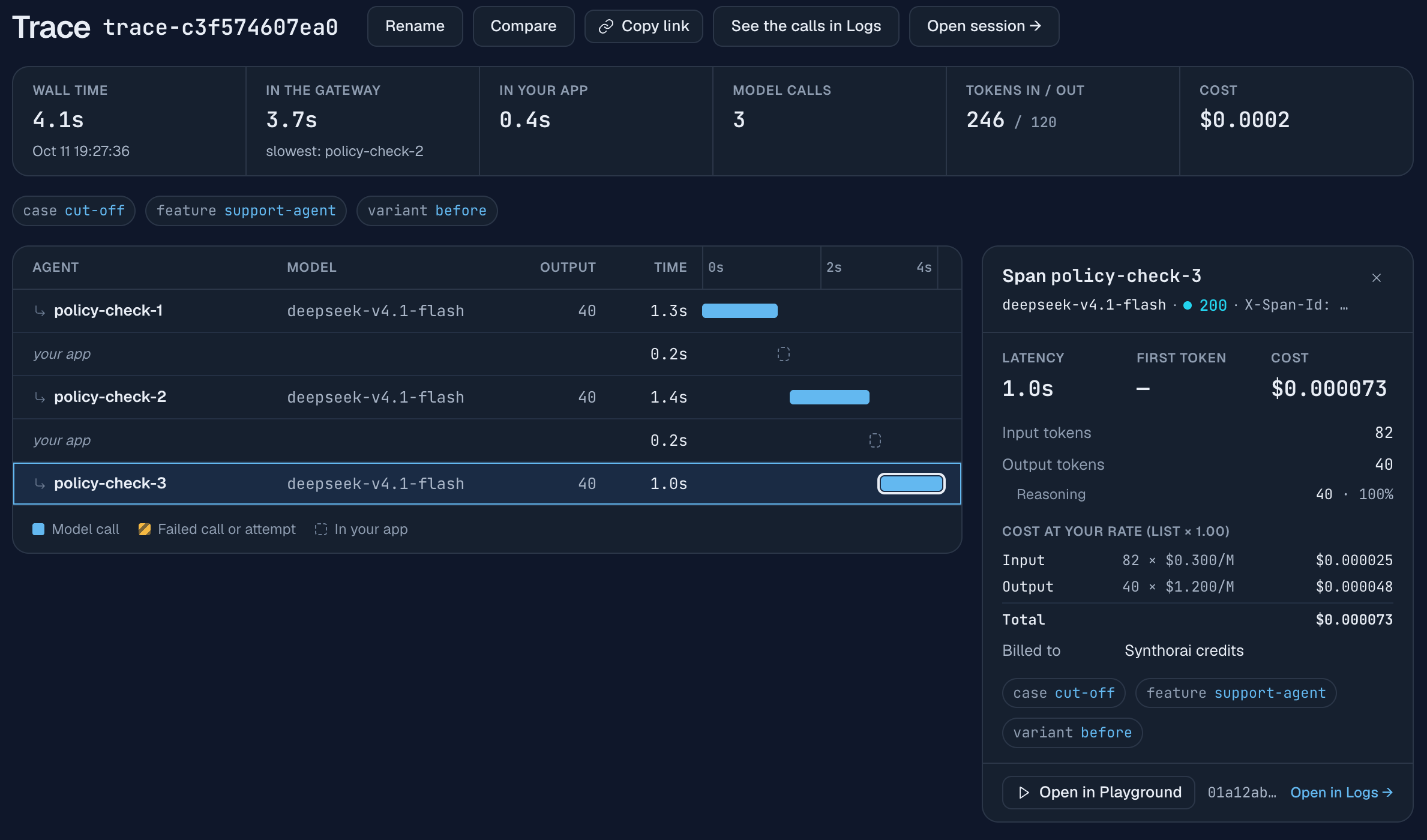Click the variant before tag under the summary
Screen dimensions: 1427x840
coord(427,211)
